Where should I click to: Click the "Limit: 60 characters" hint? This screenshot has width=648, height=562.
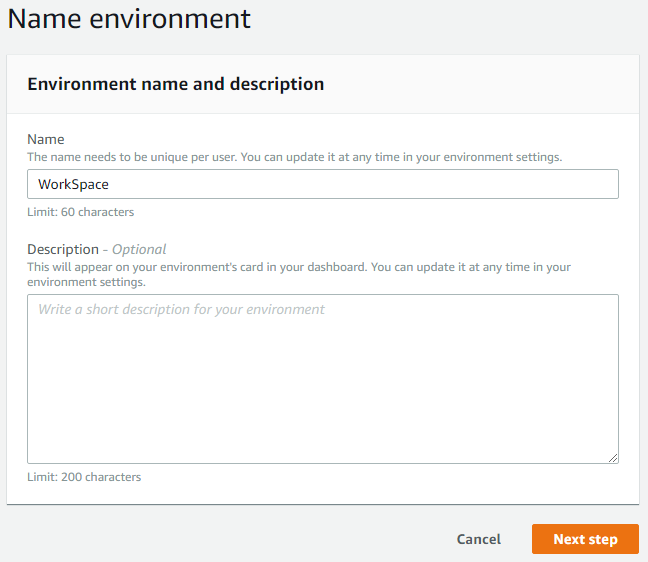80,212
